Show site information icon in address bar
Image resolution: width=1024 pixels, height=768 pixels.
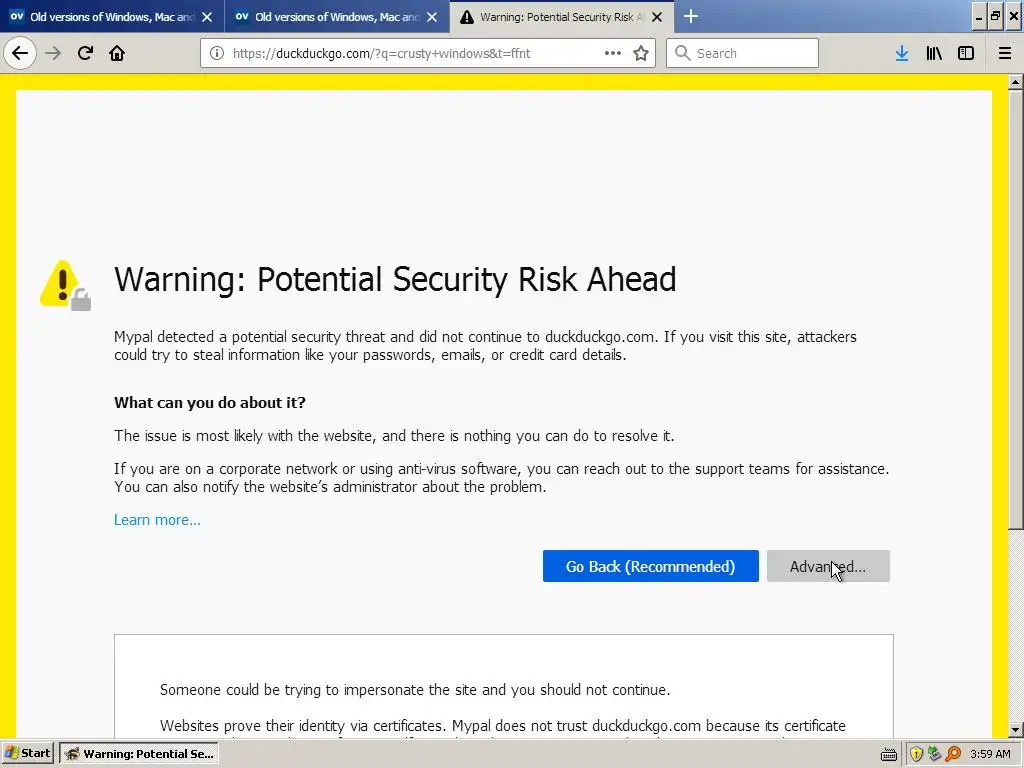coord(217,53)
